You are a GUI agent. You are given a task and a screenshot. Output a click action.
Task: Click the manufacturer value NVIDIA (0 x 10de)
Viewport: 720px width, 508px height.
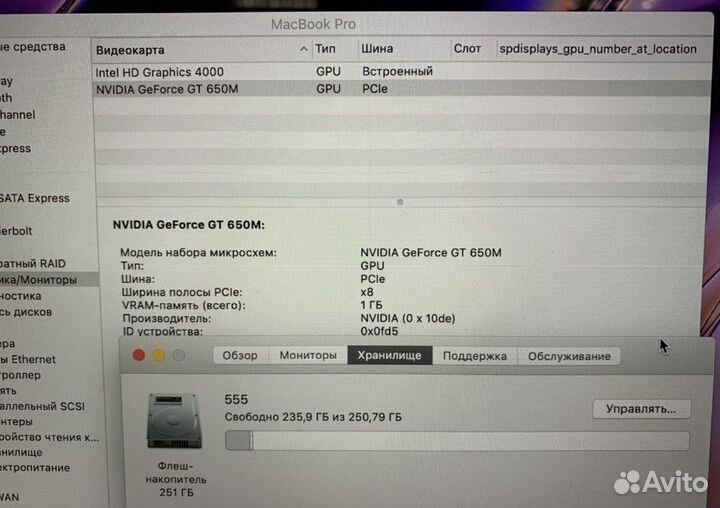(408, 318)
